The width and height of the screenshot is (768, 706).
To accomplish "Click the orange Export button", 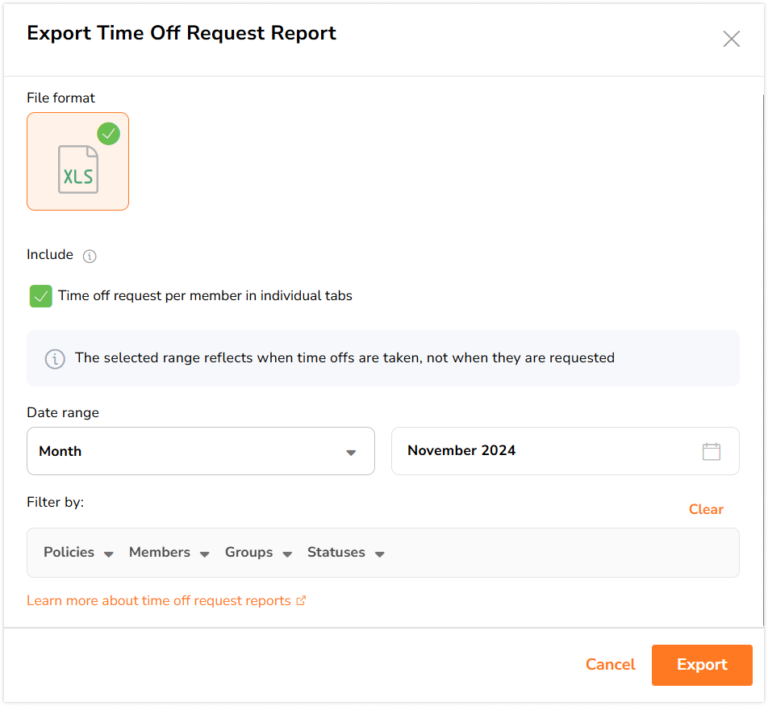I will click(702, 665).
